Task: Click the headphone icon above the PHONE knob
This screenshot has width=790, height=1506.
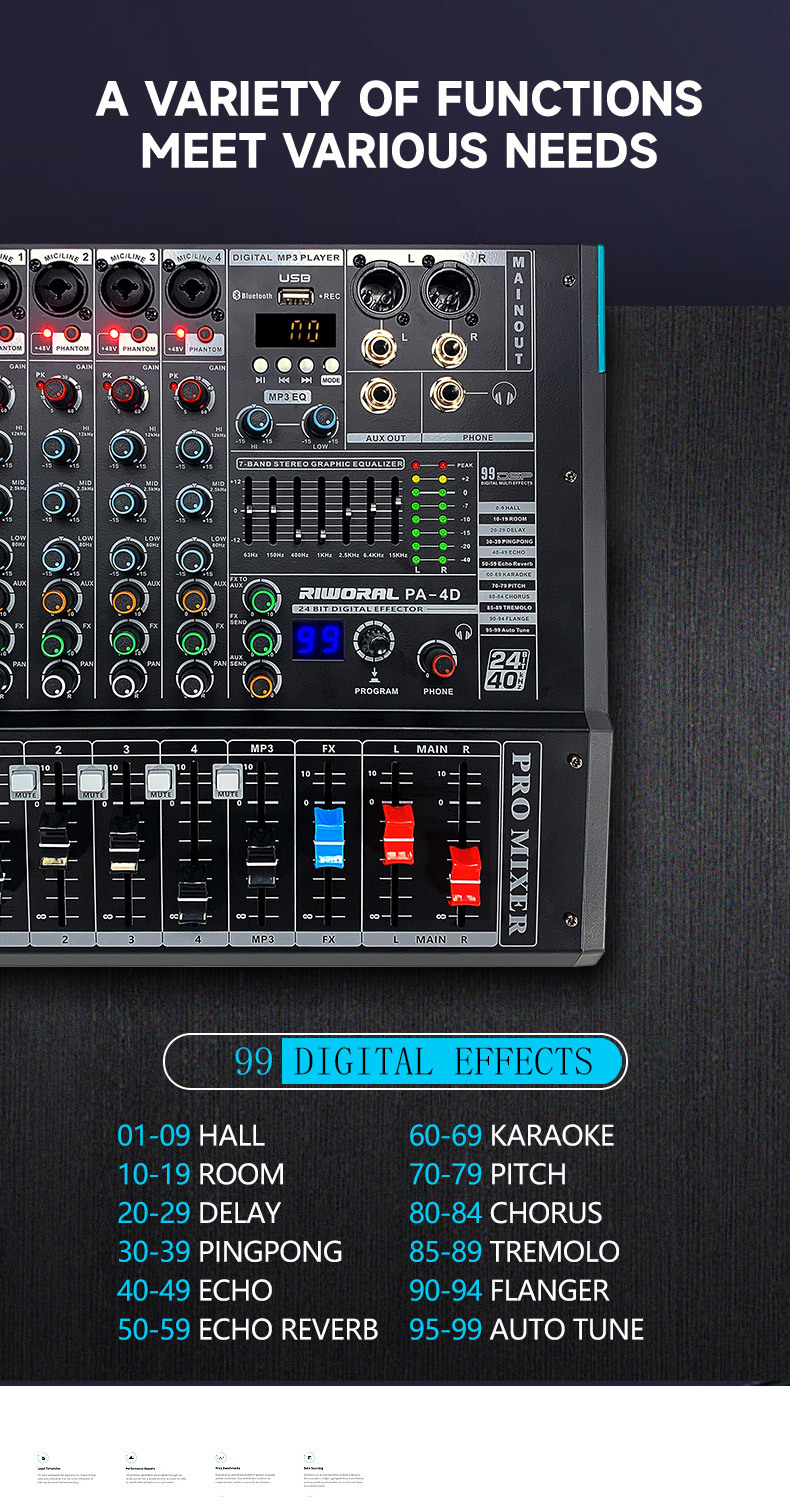Action: coord(463,632)
